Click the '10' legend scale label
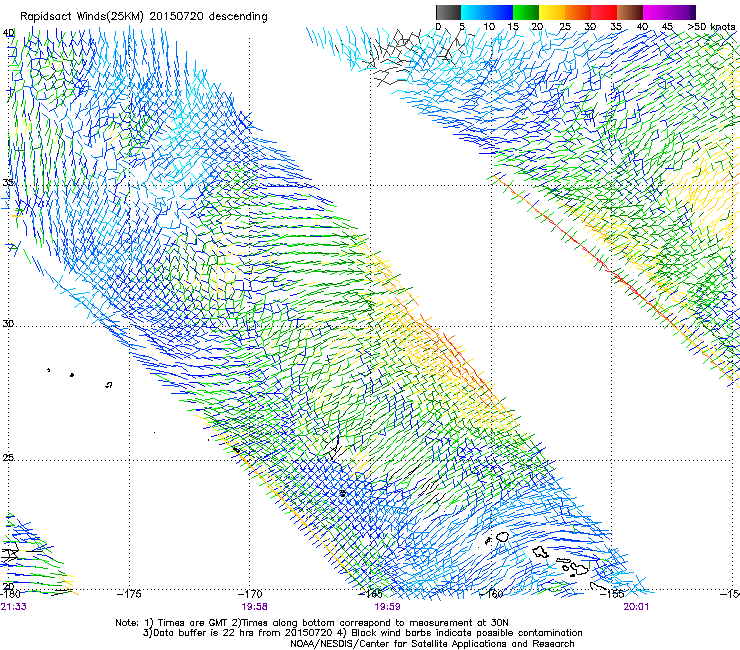 (489, 27)
